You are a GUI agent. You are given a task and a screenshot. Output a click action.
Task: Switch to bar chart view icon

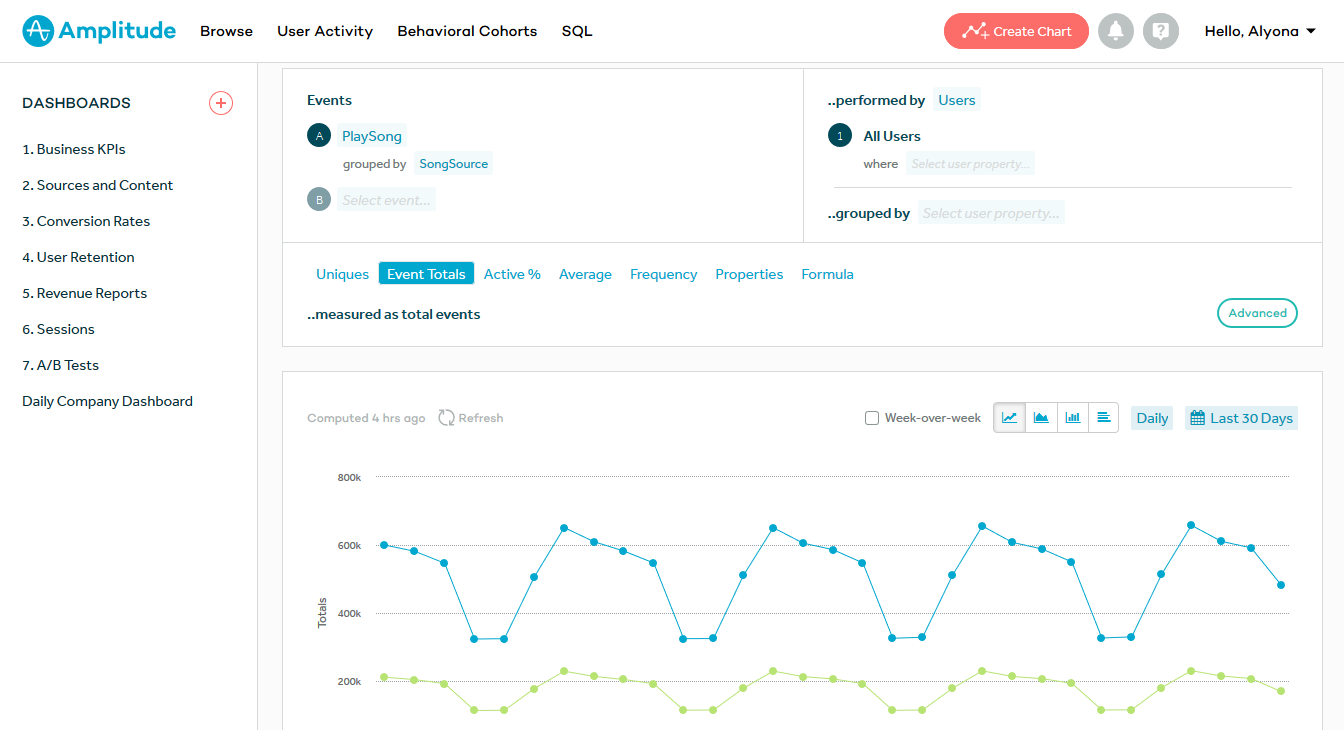[1072, 418]
